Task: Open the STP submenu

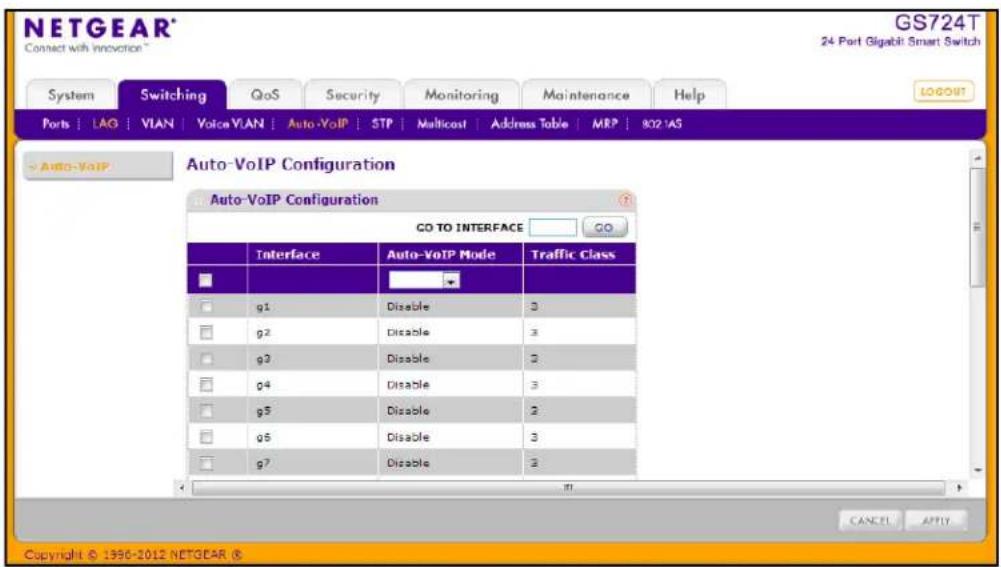Action: click(x=381, y=125)
